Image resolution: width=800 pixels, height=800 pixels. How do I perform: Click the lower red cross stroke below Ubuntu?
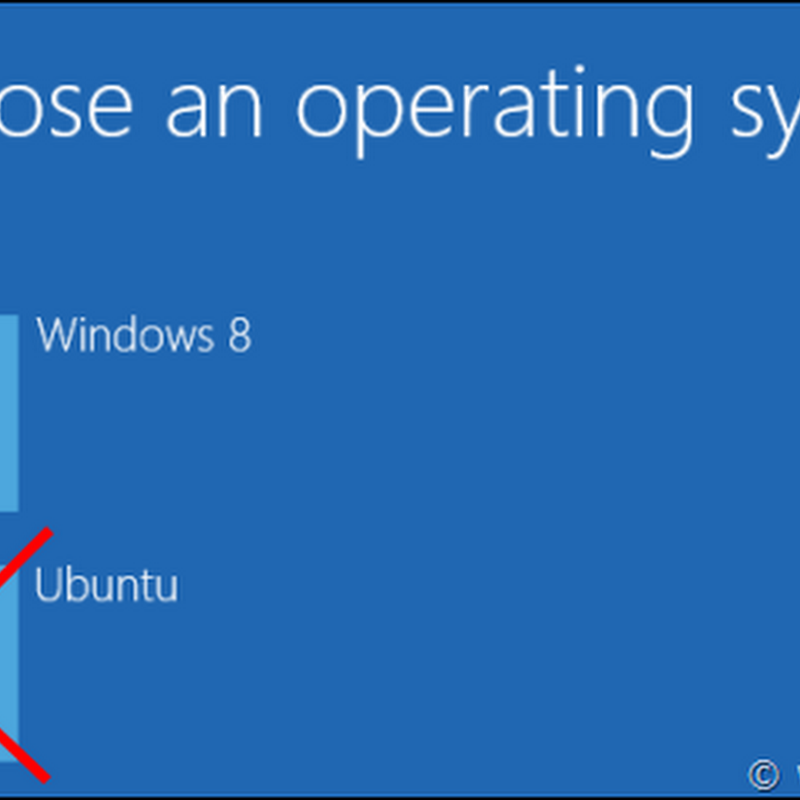click(x=24, y=757)
